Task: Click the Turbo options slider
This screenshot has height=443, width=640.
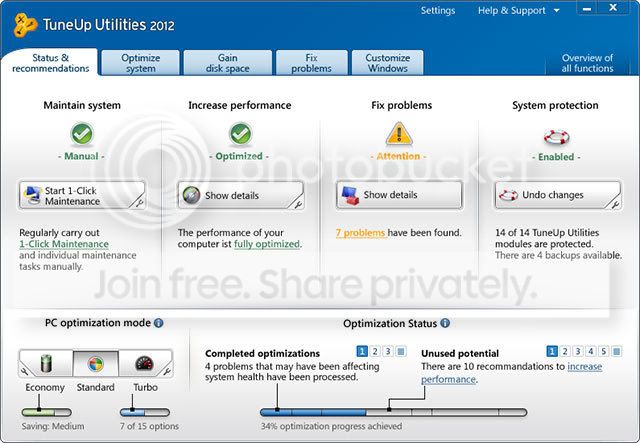Action: 145,412
